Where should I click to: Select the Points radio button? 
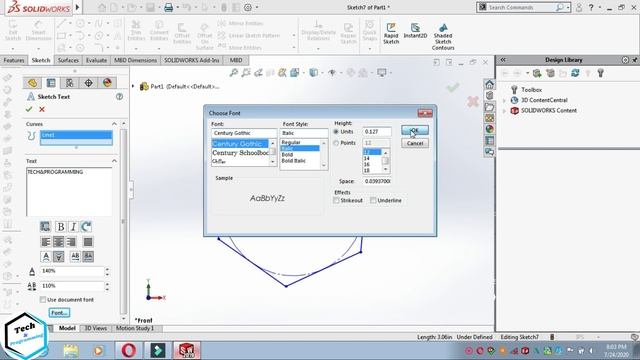[336, 143]
